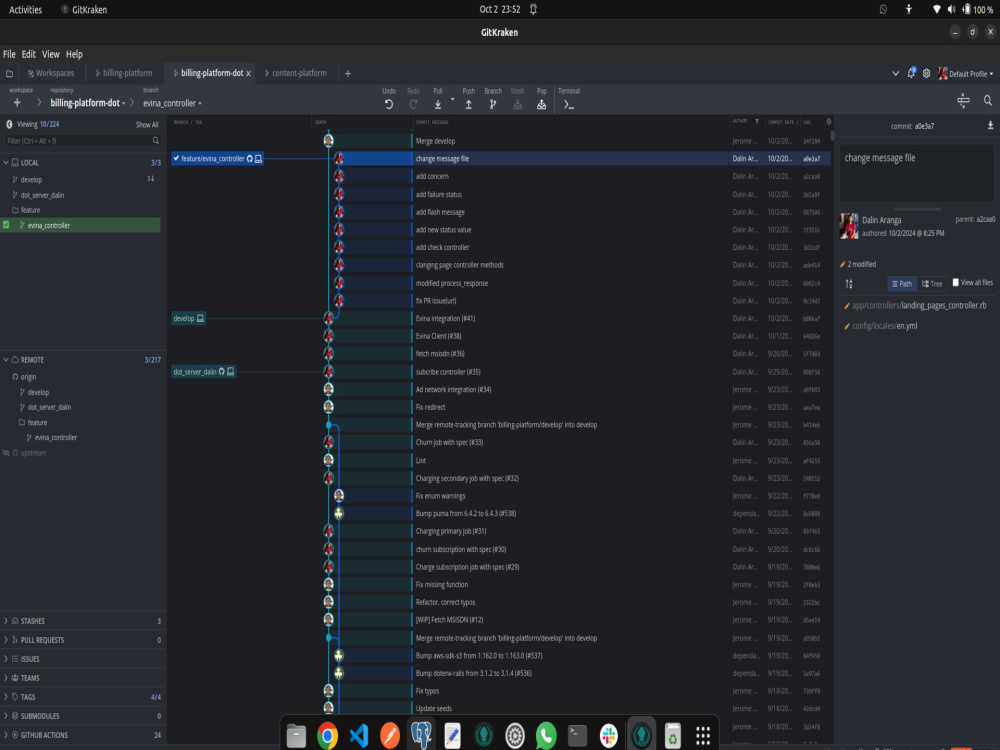Open preferences gear icon near profile

[927, 73]
